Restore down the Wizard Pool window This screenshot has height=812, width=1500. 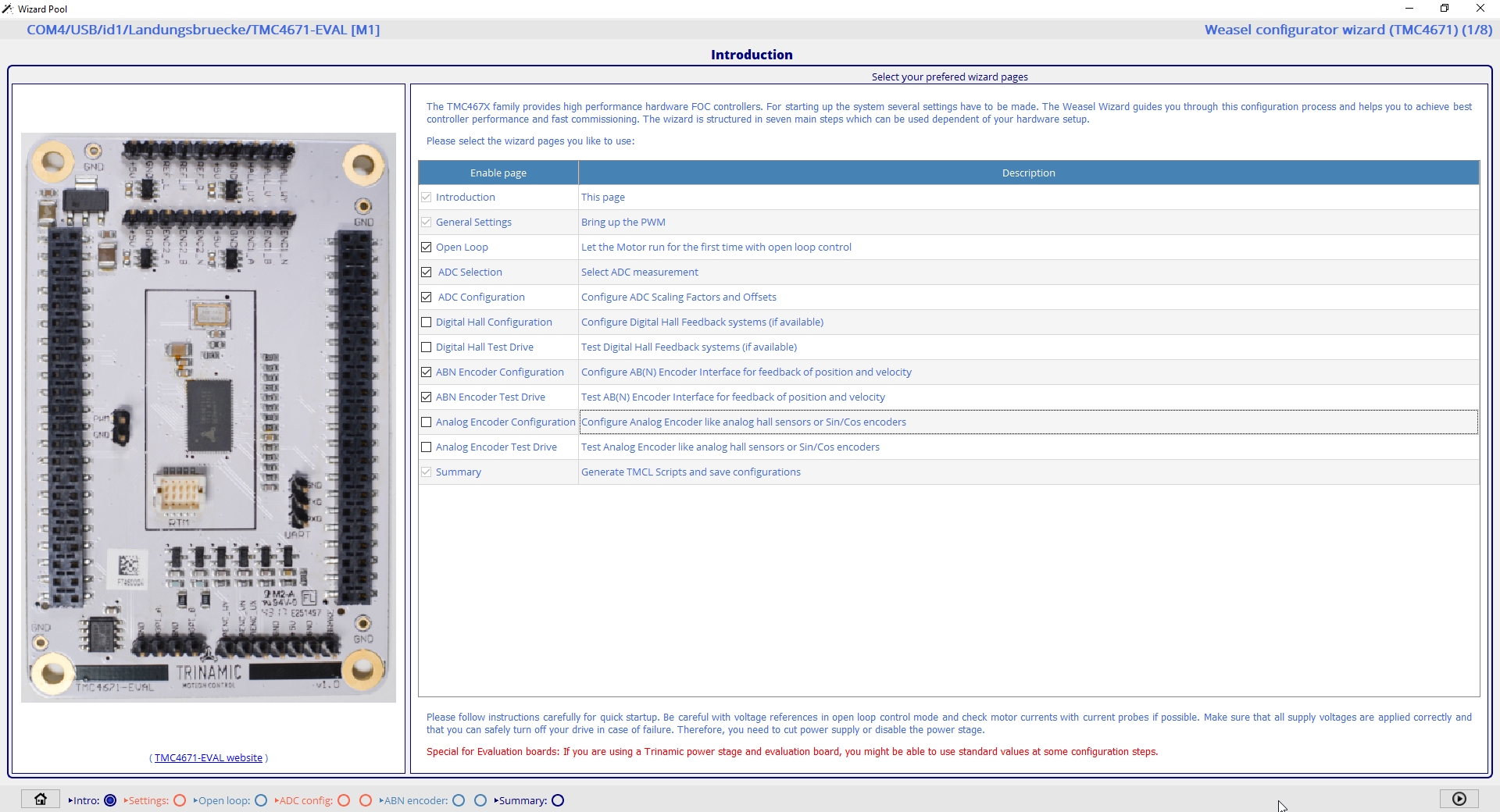(x=1445, y=9)
